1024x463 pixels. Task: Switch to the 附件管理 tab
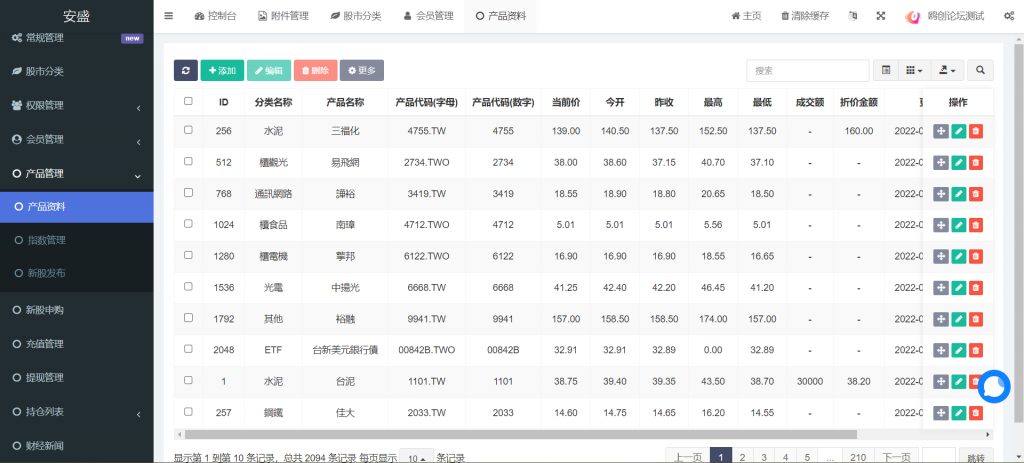tap(283, 16)
